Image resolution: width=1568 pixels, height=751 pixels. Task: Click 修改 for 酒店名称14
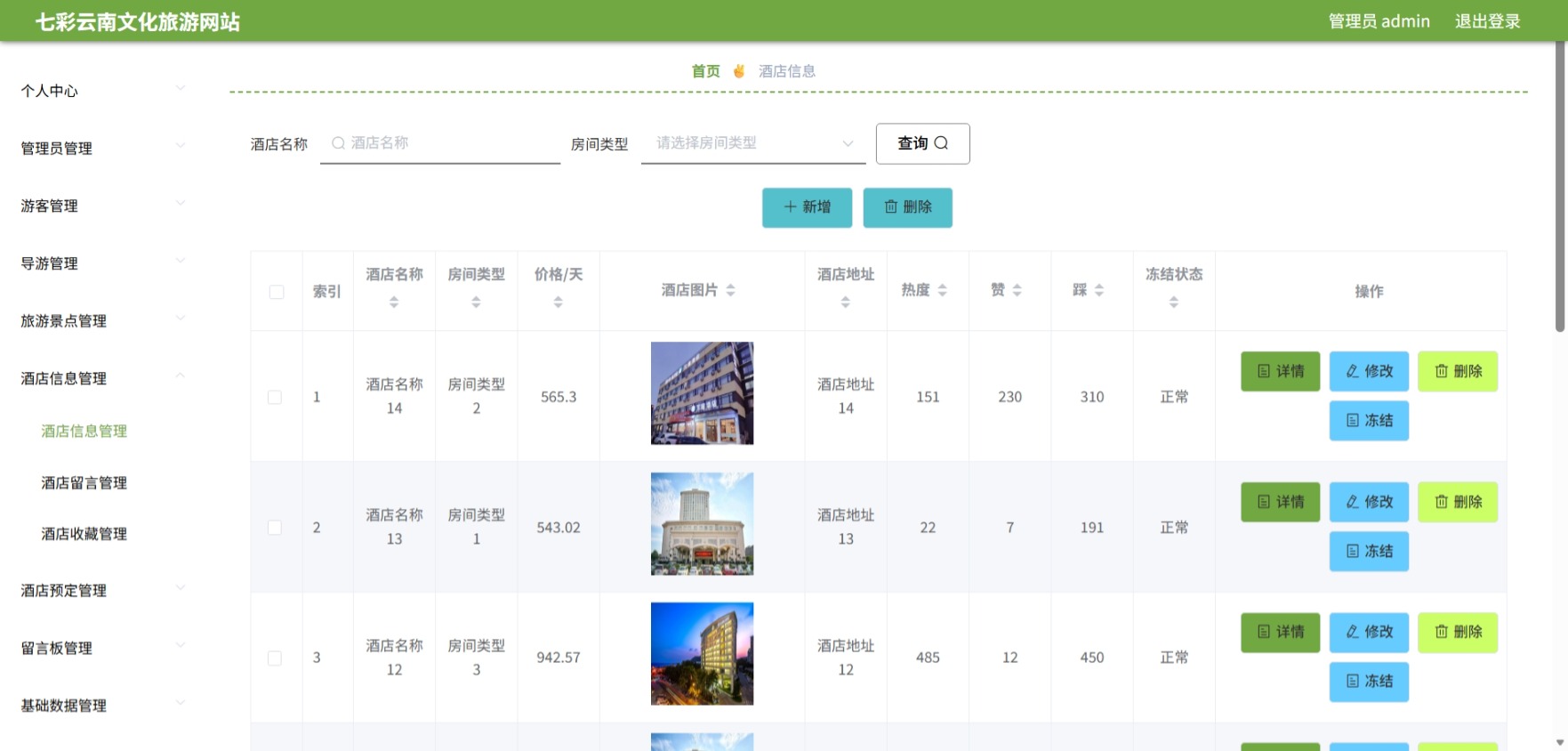coord(1369,371)
